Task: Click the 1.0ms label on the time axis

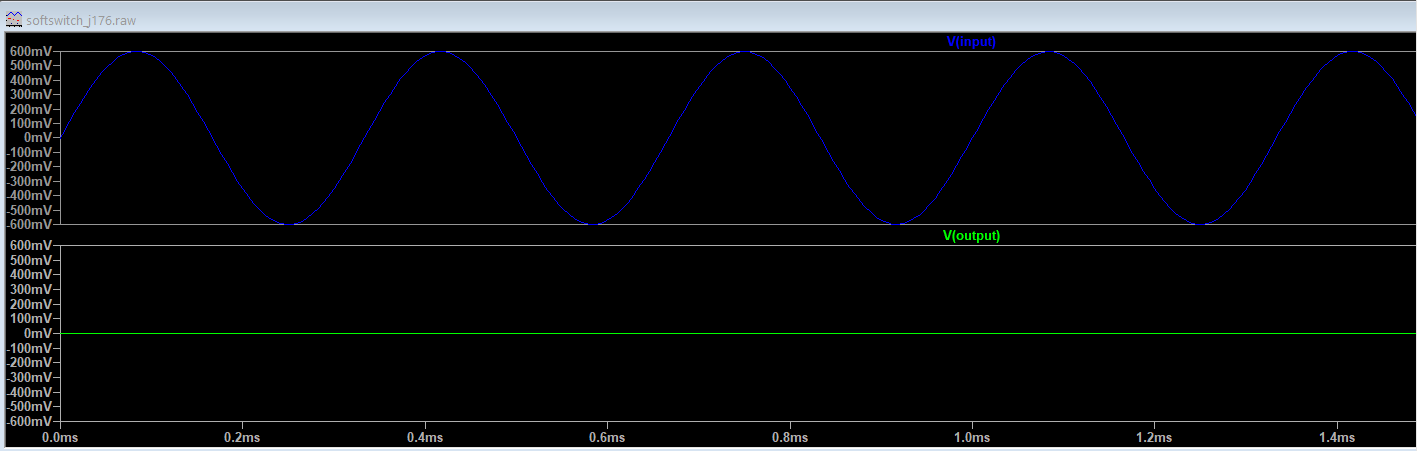Action: tap(972, 438)
